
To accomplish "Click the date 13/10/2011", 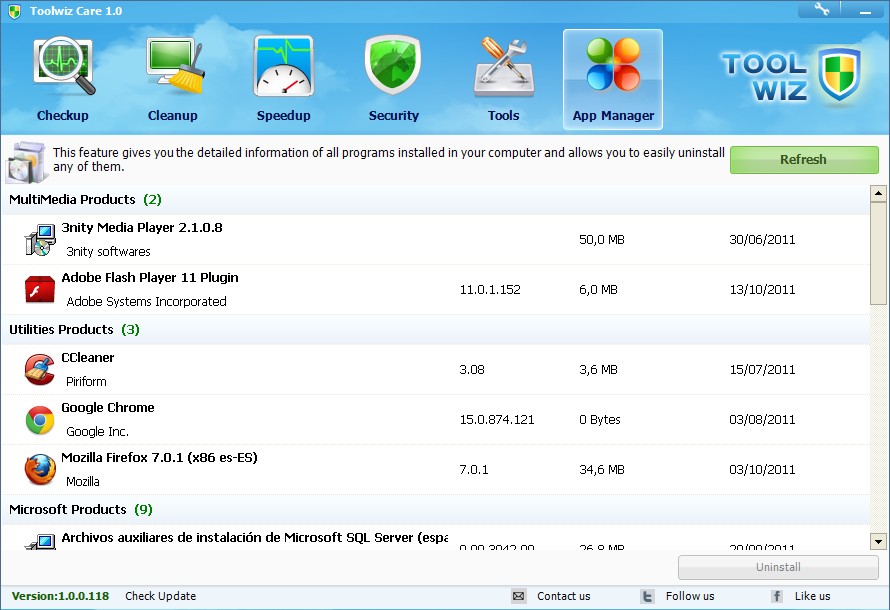I will point(762,289).
